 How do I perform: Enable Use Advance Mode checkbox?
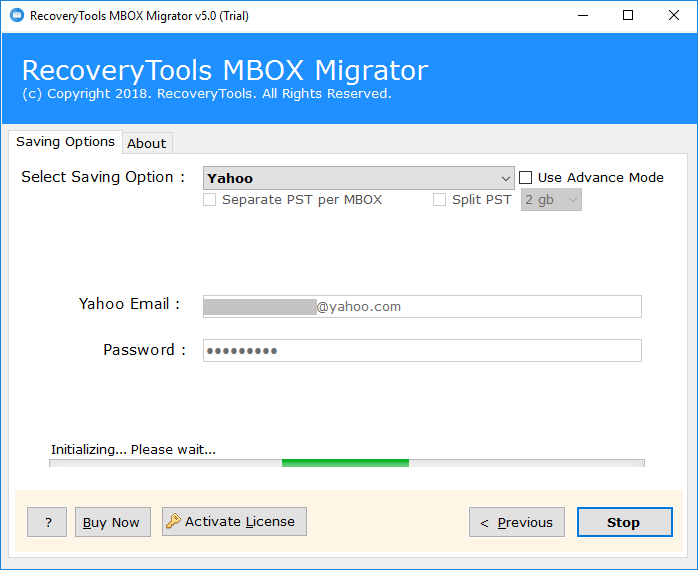click(525, 178)
